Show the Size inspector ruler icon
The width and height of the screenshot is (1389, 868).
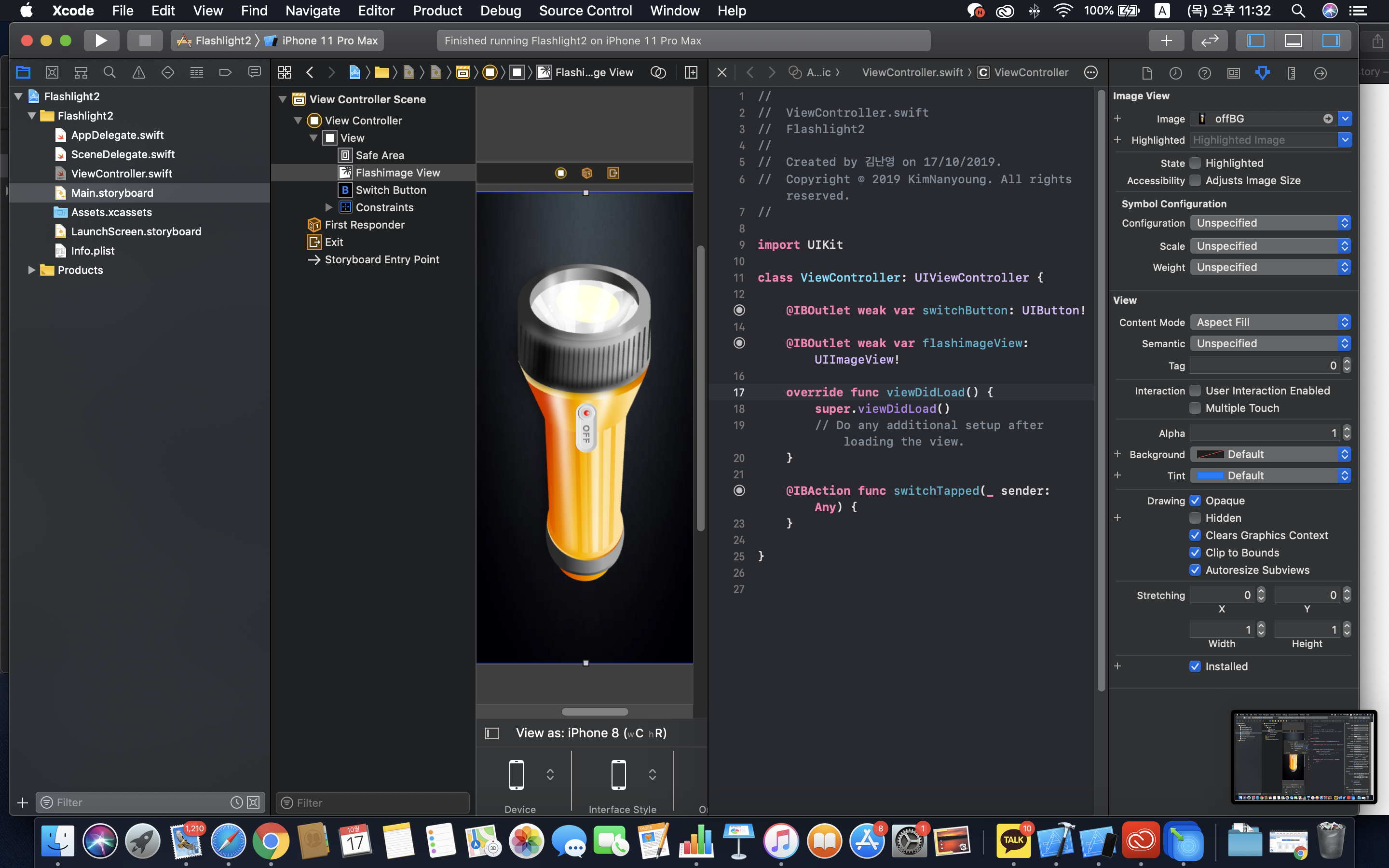(x=1291, y=73)
